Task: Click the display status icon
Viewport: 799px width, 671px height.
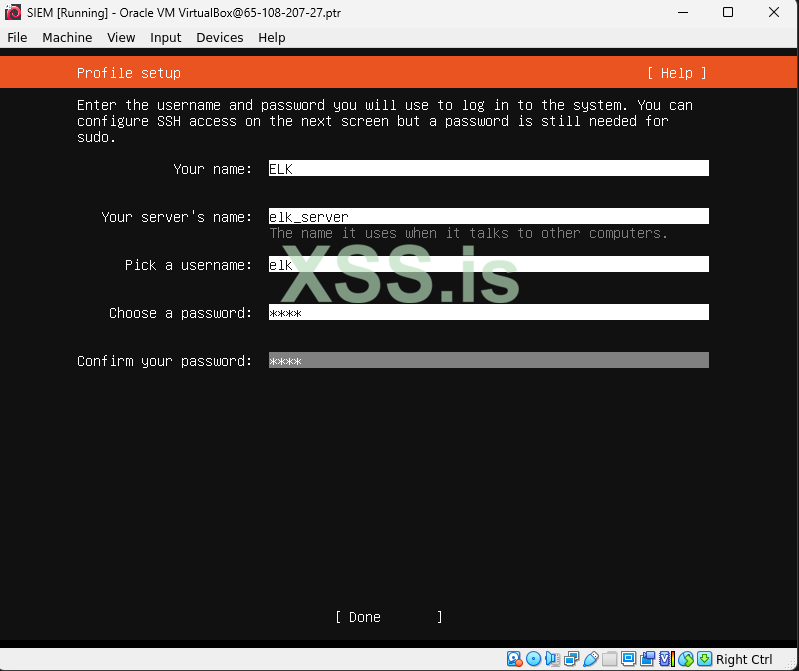Action: coord(628,659)
